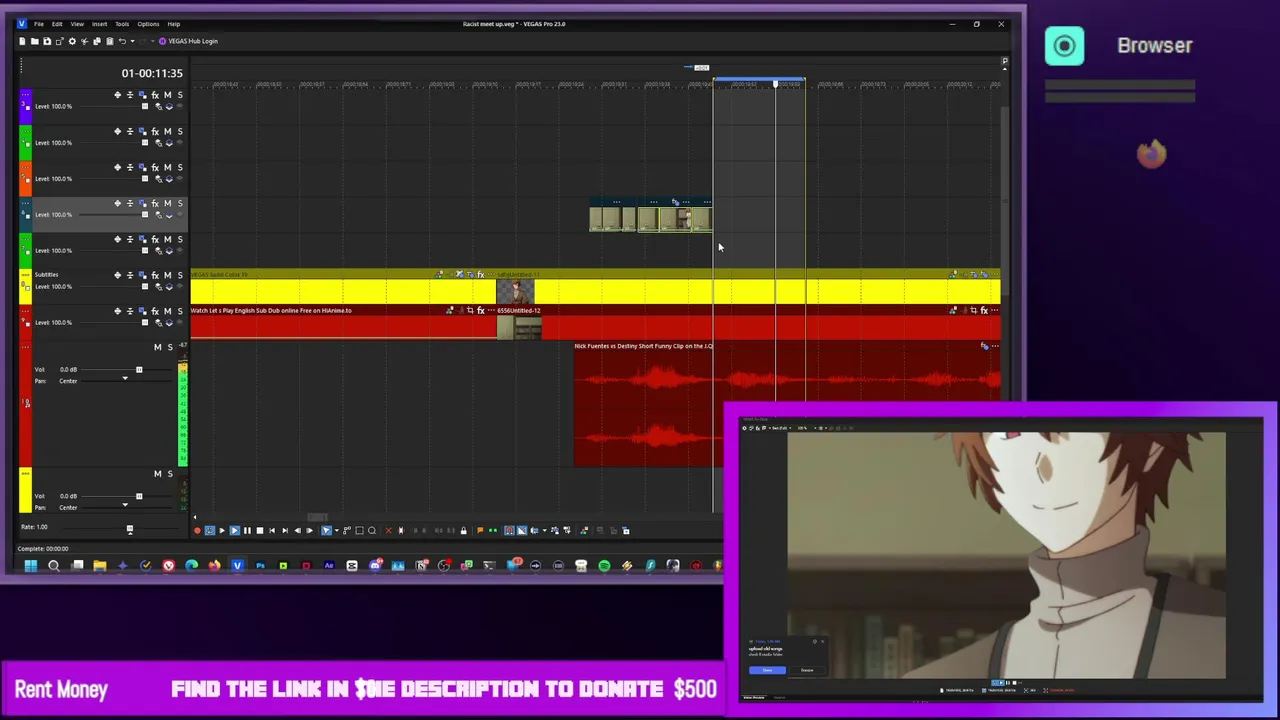
Task: Open the more menu on purple track 3
Action: (x=26, y=95)
